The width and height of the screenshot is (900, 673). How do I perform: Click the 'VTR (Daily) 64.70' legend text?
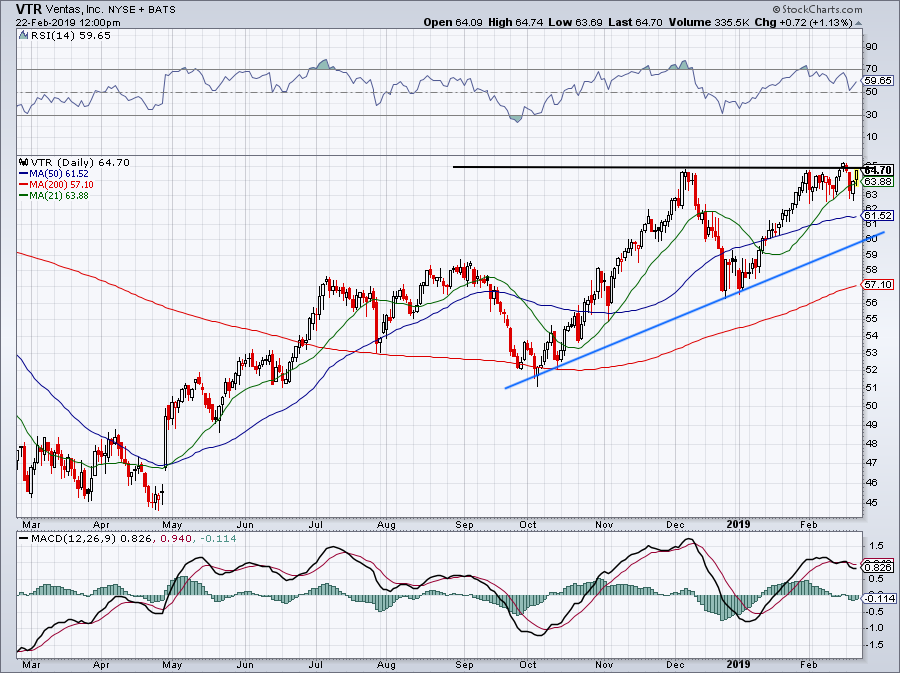[x=80, y=162]
